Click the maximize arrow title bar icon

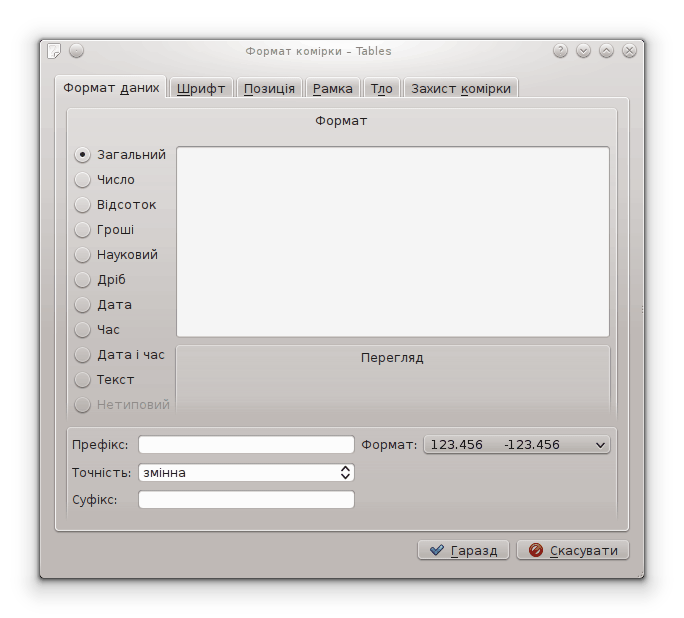pyautogui.click(x=606, y=51)
